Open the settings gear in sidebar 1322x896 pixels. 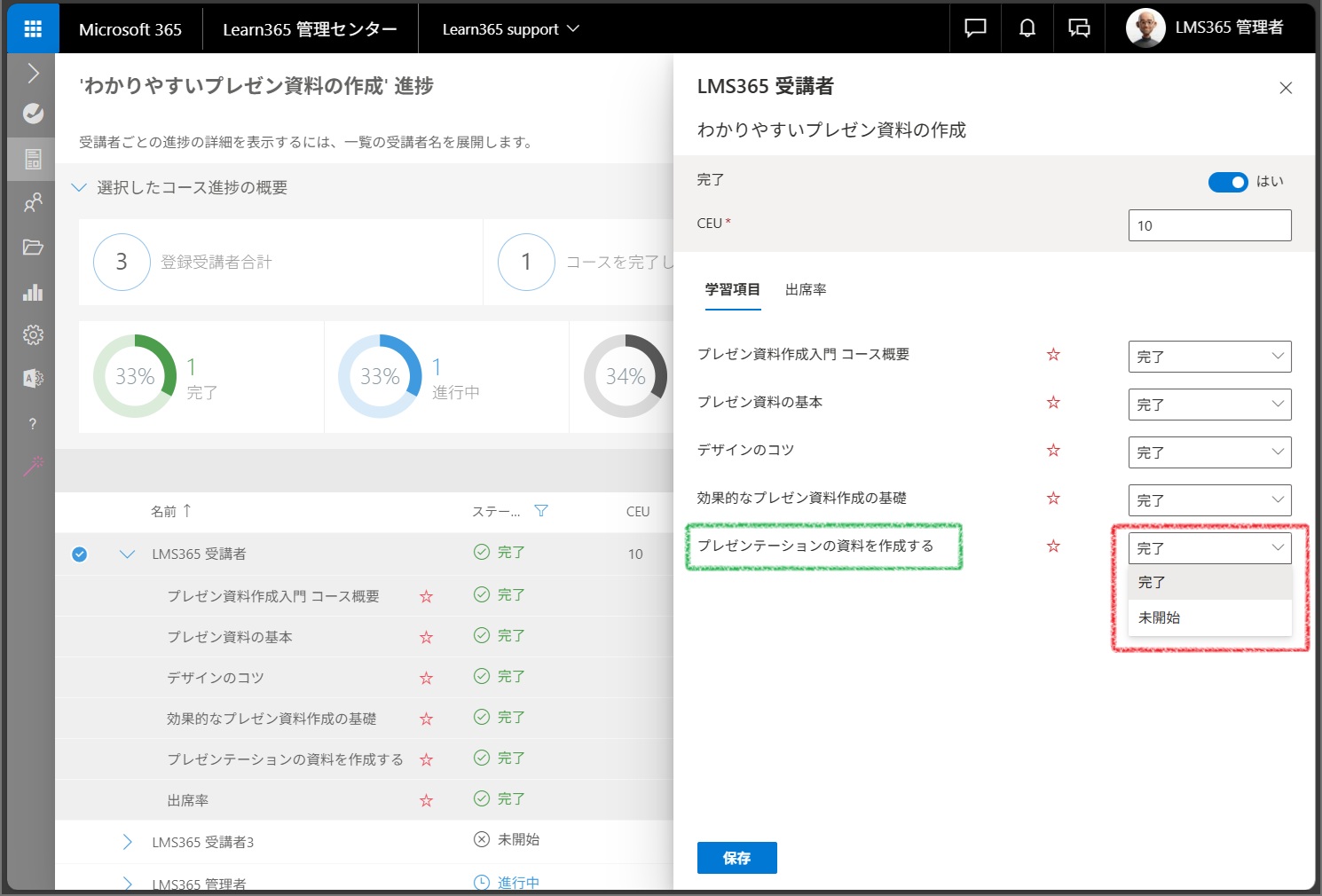pos(33,334)
